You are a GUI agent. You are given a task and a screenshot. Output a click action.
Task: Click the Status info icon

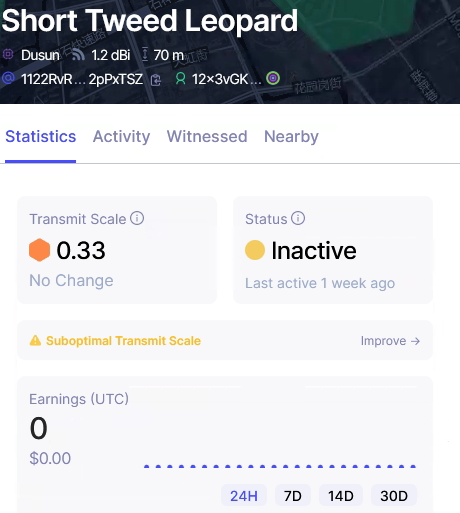point(298,218)
